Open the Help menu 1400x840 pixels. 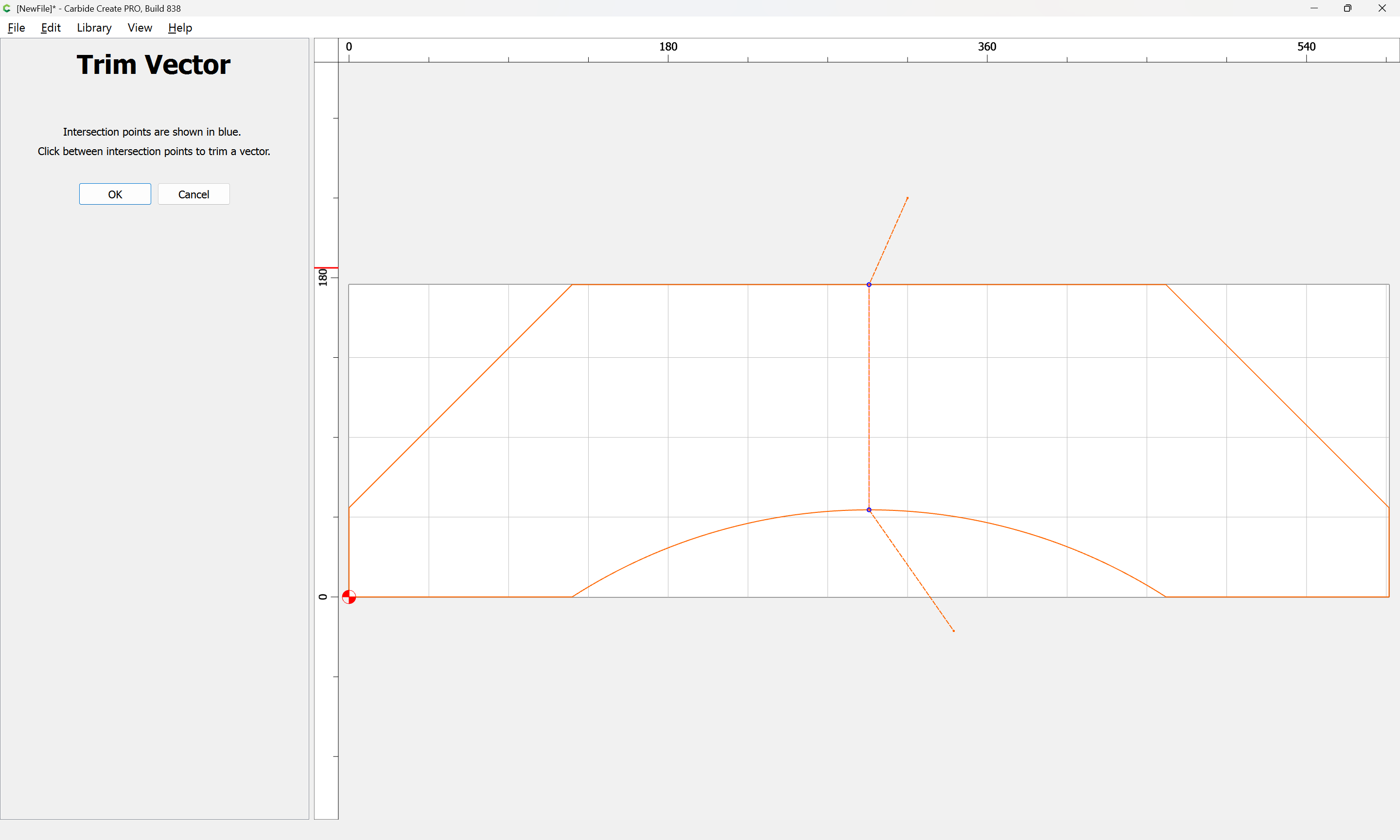(x=180, y=28)
